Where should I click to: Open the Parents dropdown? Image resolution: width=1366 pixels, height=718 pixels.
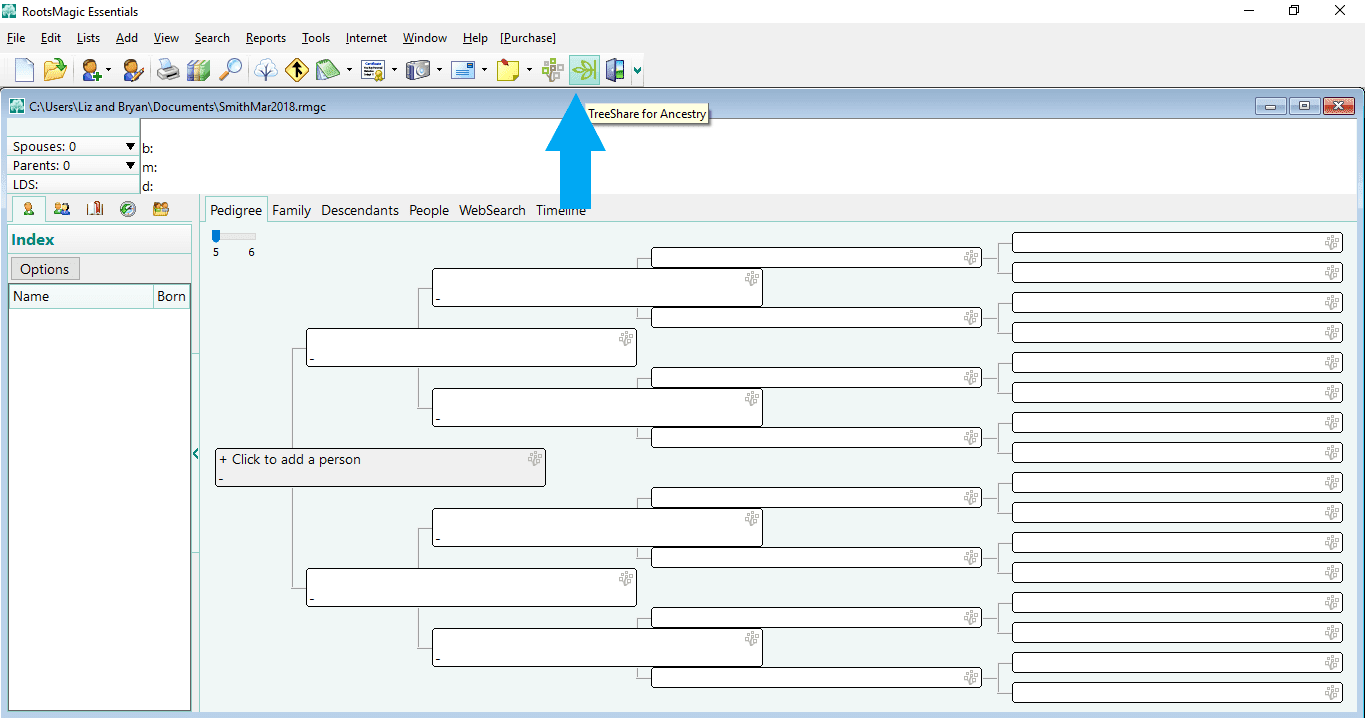pyautogui.click(x=130, y=165)
